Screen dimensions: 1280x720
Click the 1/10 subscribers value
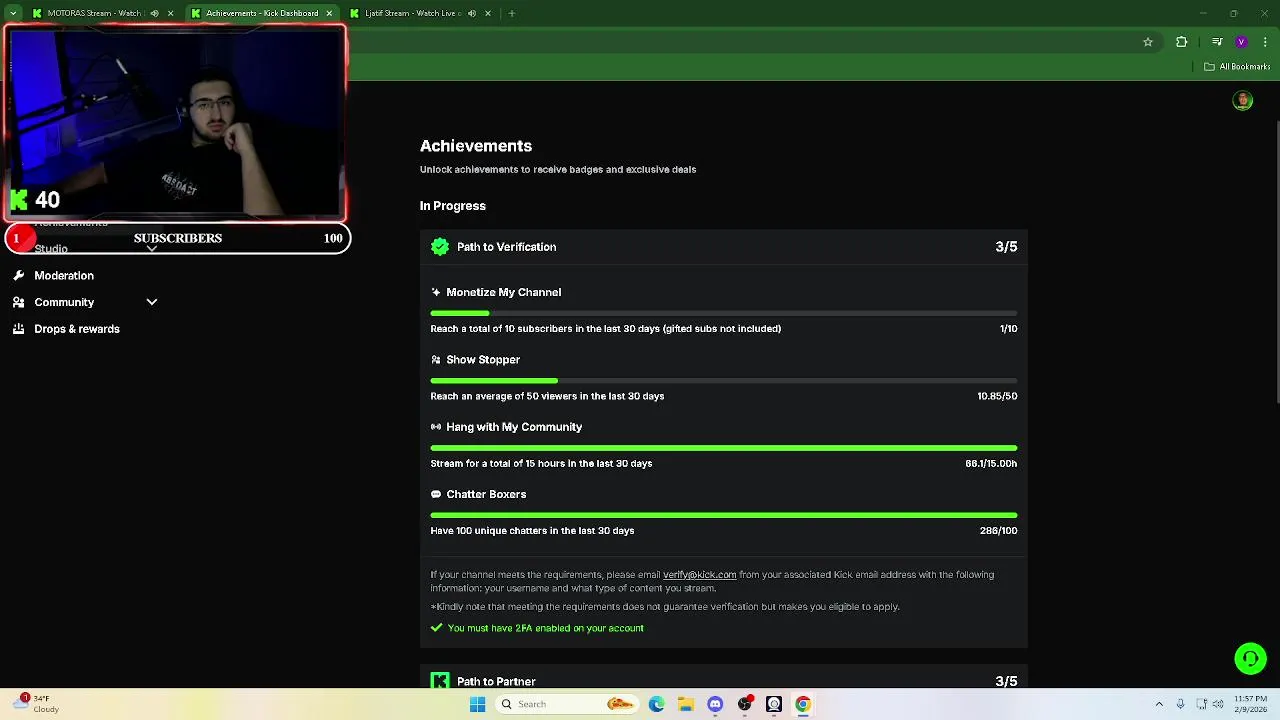pos(1008,329)
